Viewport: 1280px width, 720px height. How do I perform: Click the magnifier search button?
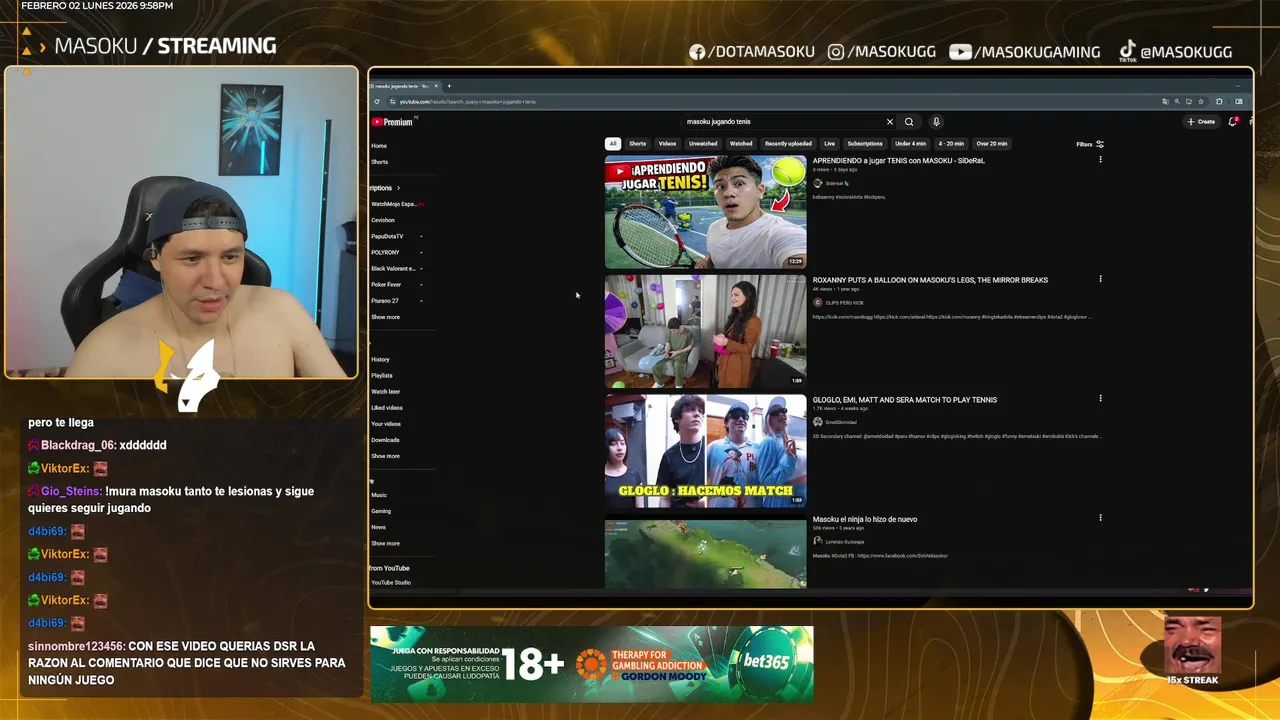(x=909, y=122)
